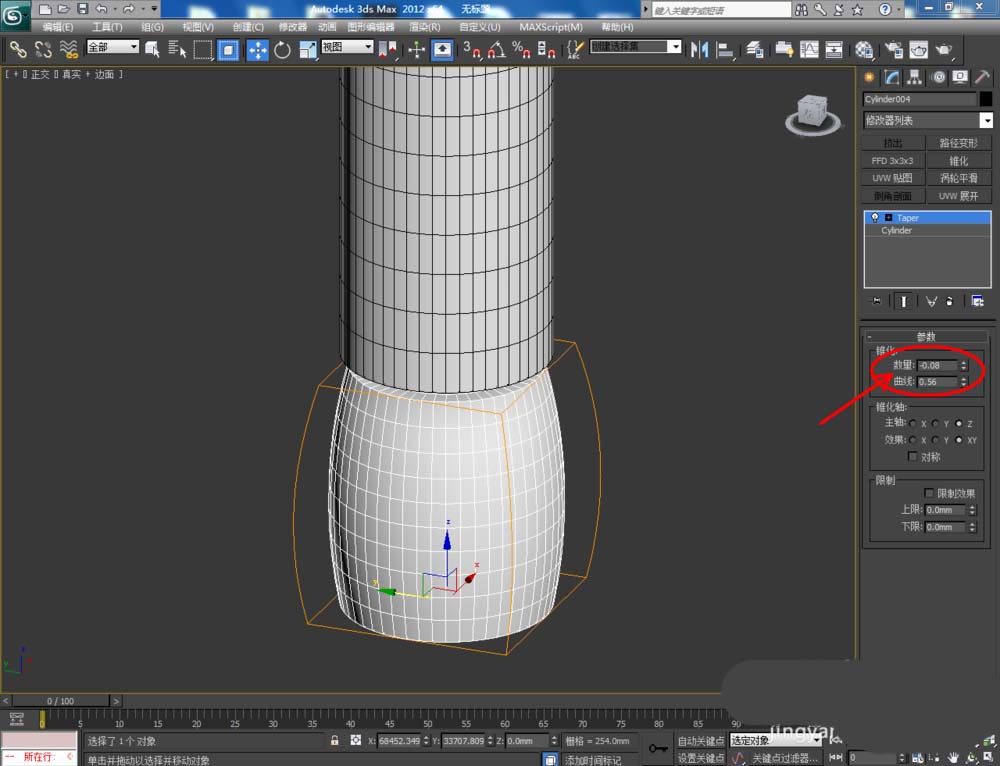Open the Utilities hammer panel icon

(982, 78)
